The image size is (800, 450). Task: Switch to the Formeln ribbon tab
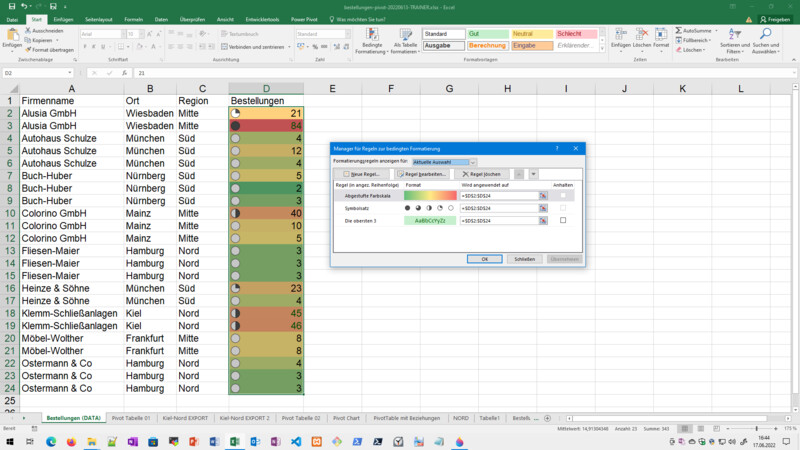click(x=134, y=19)
